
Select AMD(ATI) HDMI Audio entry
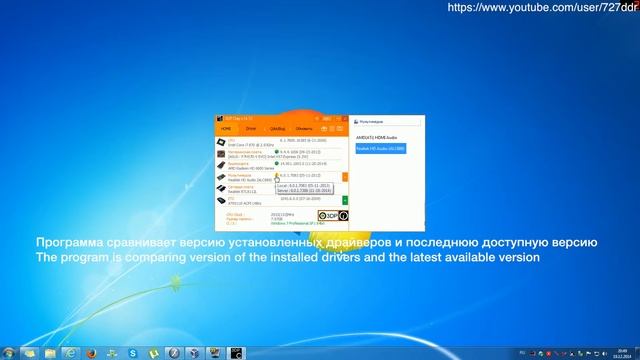(376, 138)
